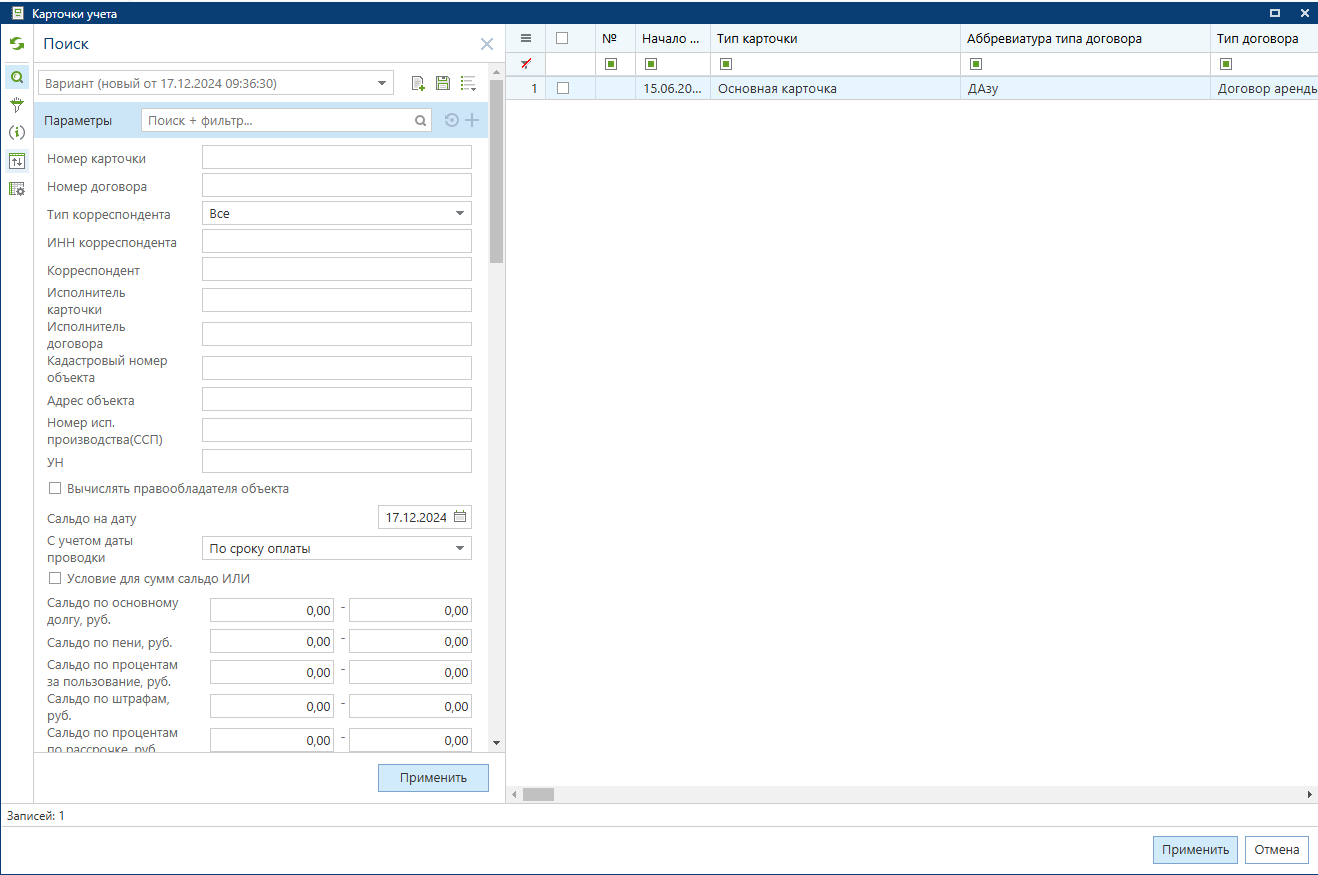This screenshot has height=875, width=1318.
Task: Select the ДАзу cell in row 1
Action: pos(1085,88)
